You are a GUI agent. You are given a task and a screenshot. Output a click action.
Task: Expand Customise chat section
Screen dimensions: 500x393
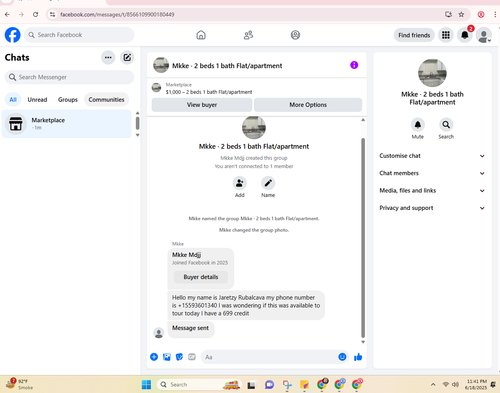432,156
